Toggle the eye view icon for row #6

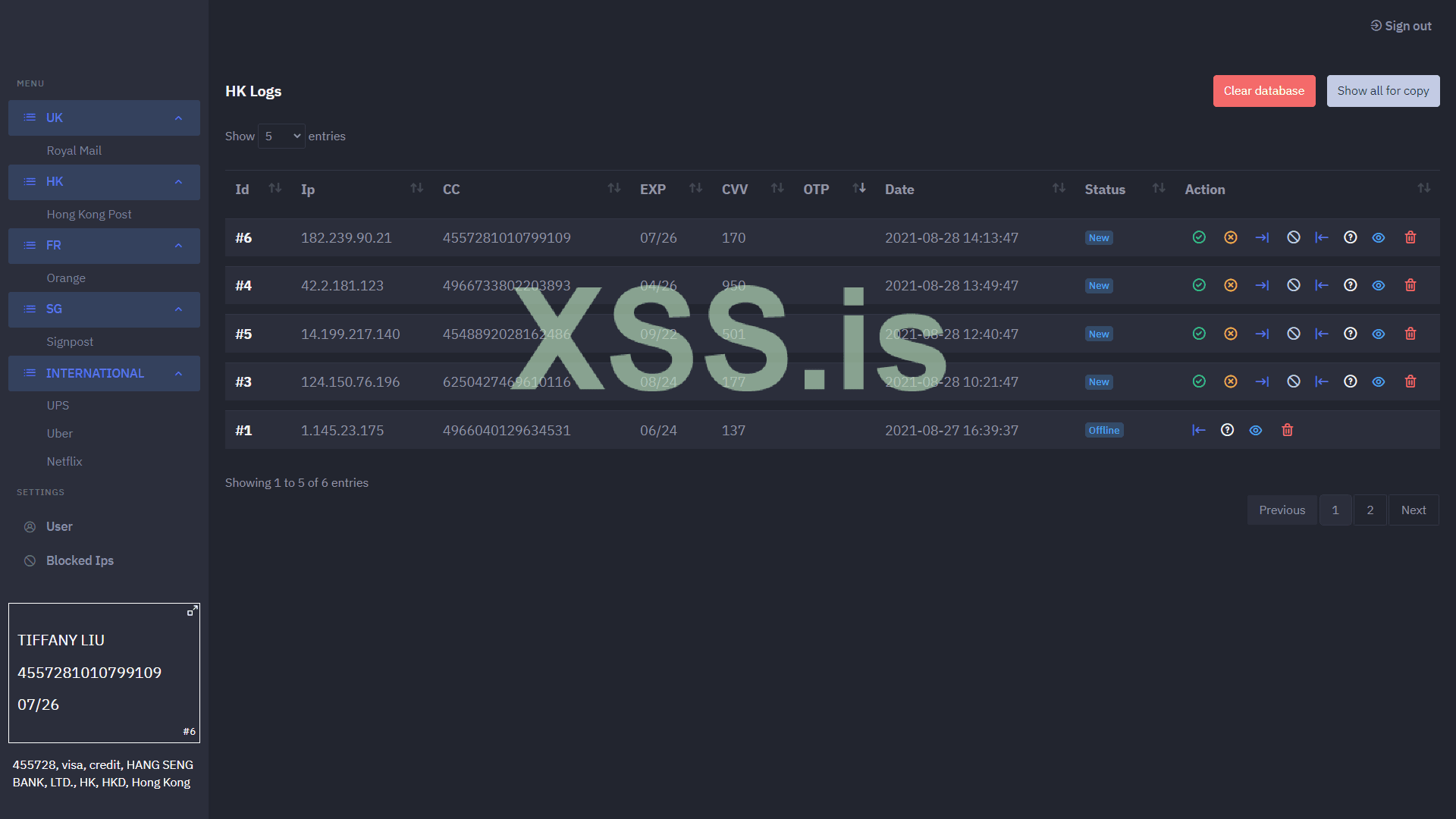1379,237
